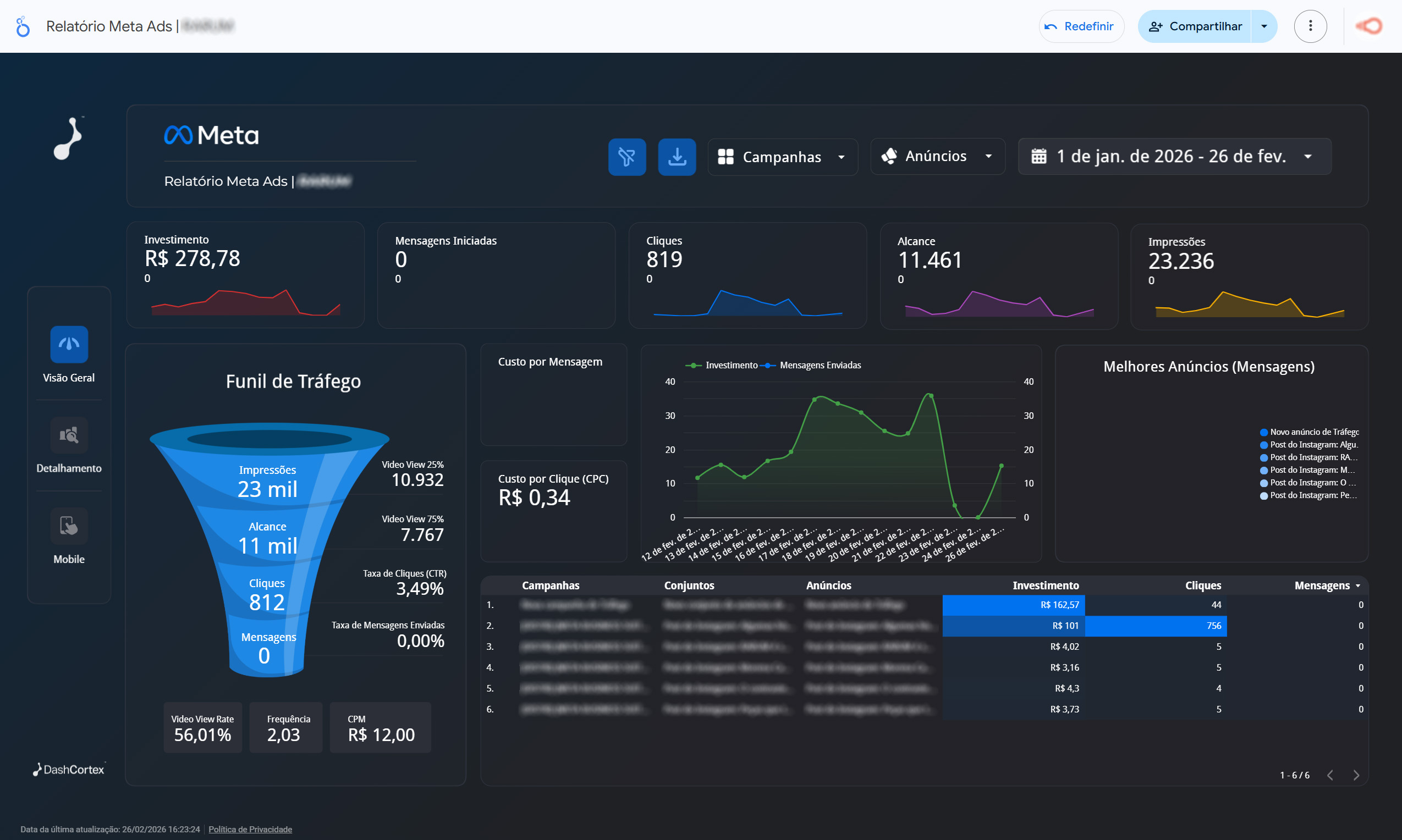This screenshot has width=1402, height=840.
Task: Click the download report icon button
Action: tap(677, 157)
